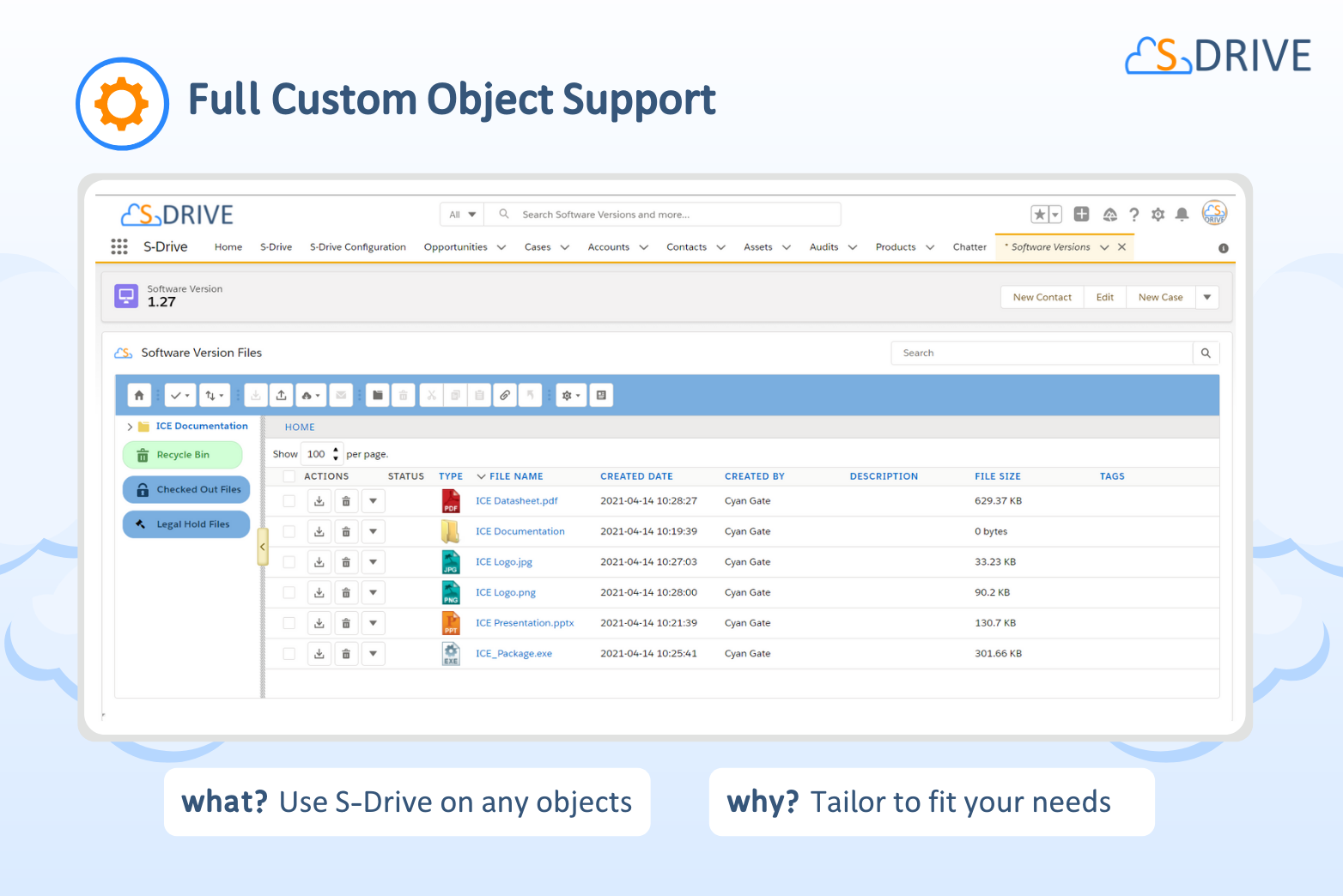
Task: Tick the checkbox beside ICE Datasheet.pdf
Action: 289,500
